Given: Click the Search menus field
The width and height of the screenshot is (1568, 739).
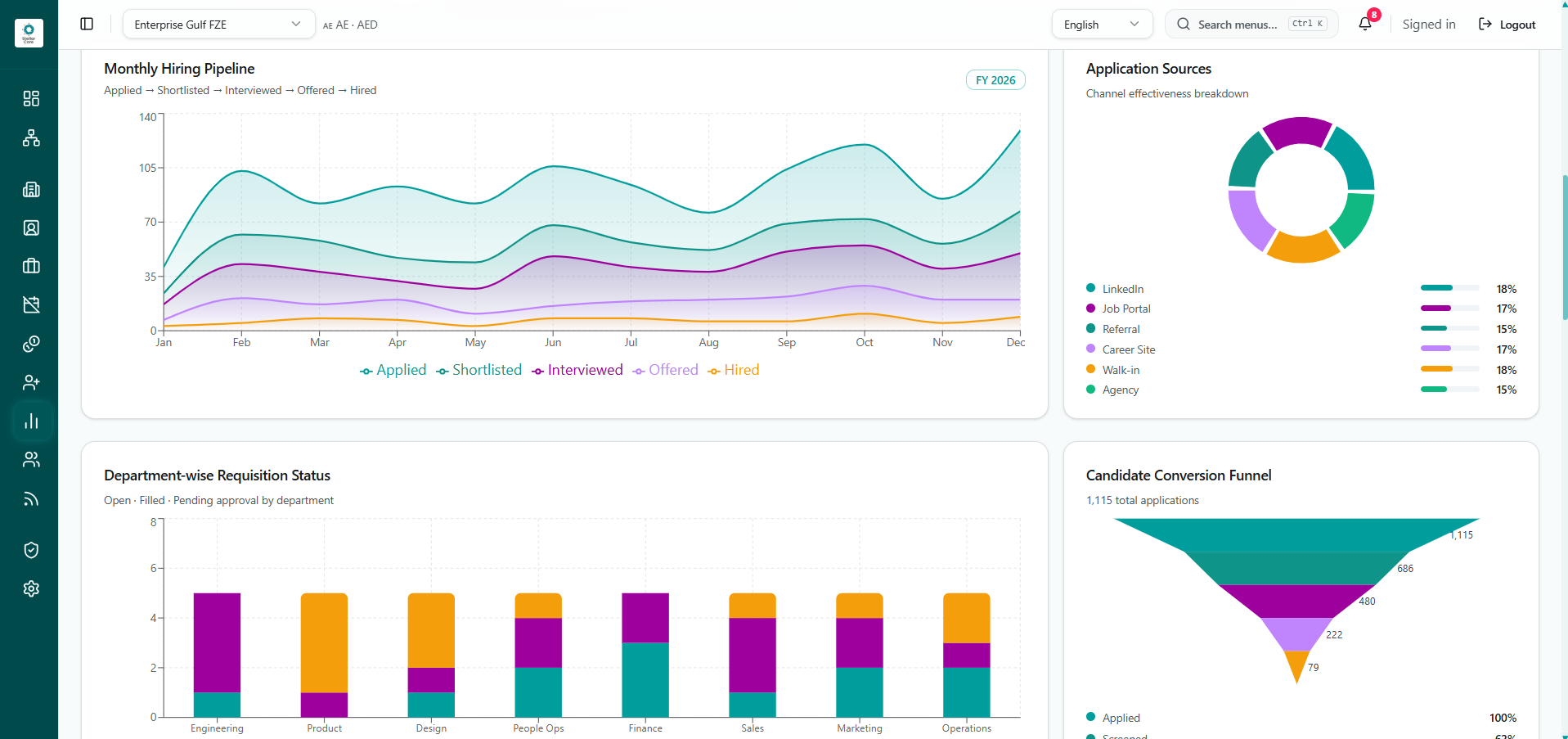Looking at the screenshot, I should [1251, 24].
